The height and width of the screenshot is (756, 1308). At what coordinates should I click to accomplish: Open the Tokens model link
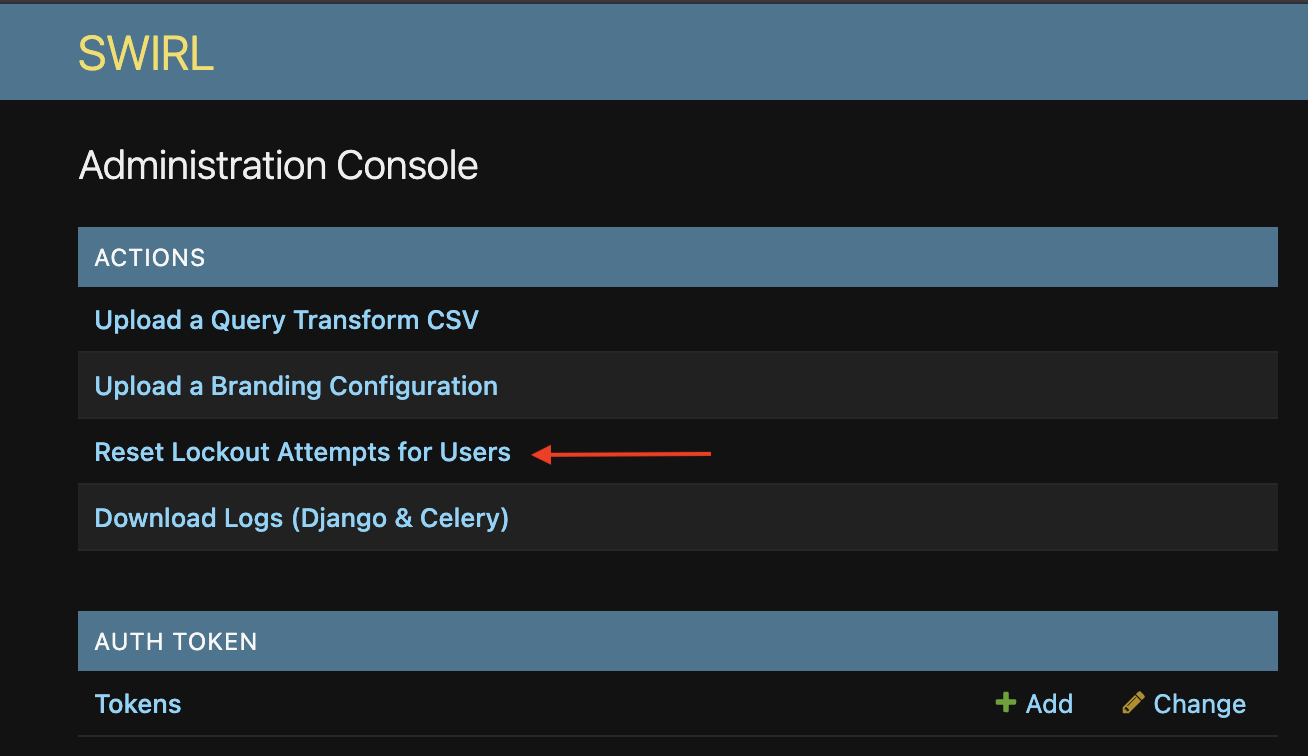pos(138,704)
